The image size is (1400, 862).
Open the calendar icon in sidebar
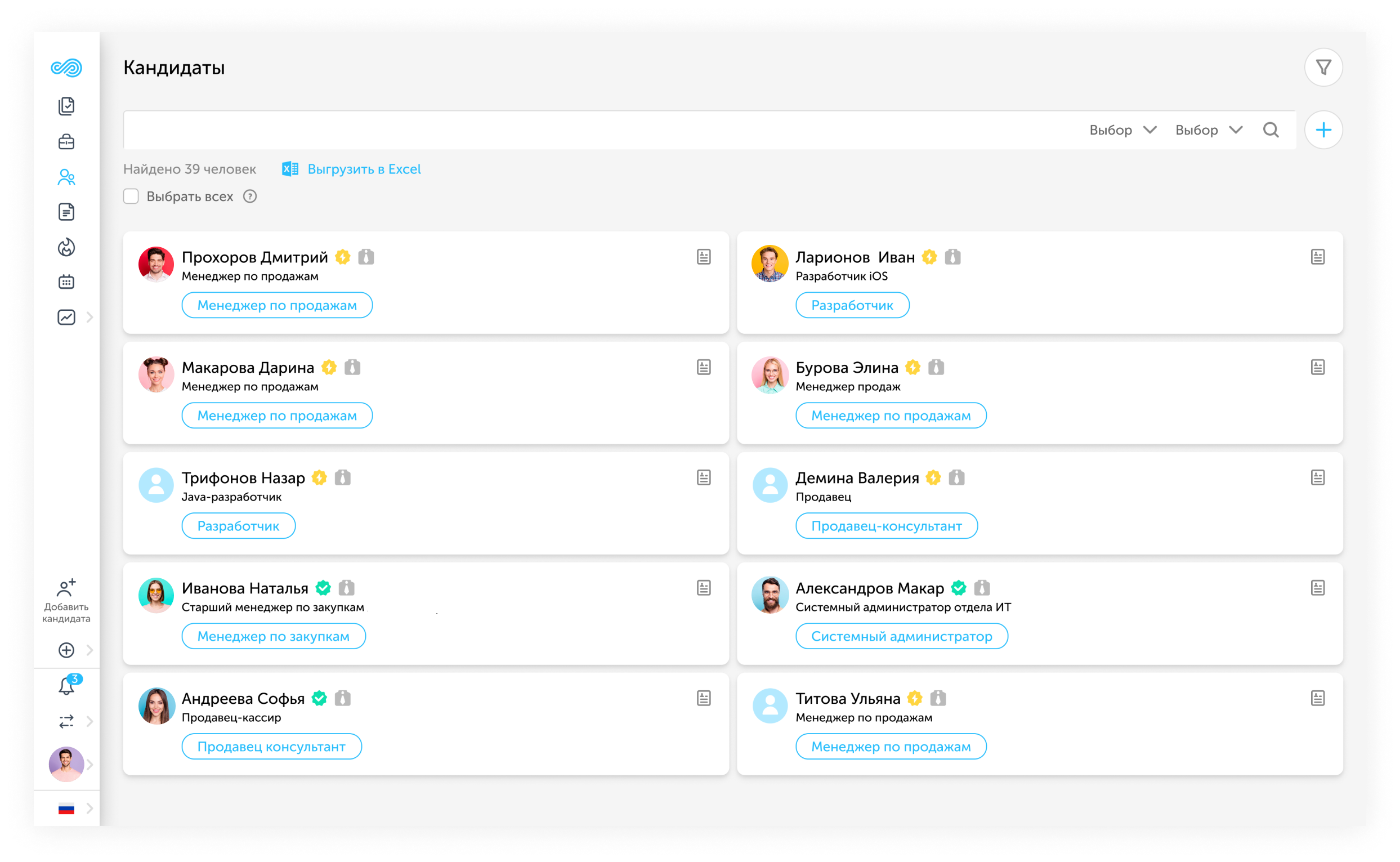(x=66, y=282)
